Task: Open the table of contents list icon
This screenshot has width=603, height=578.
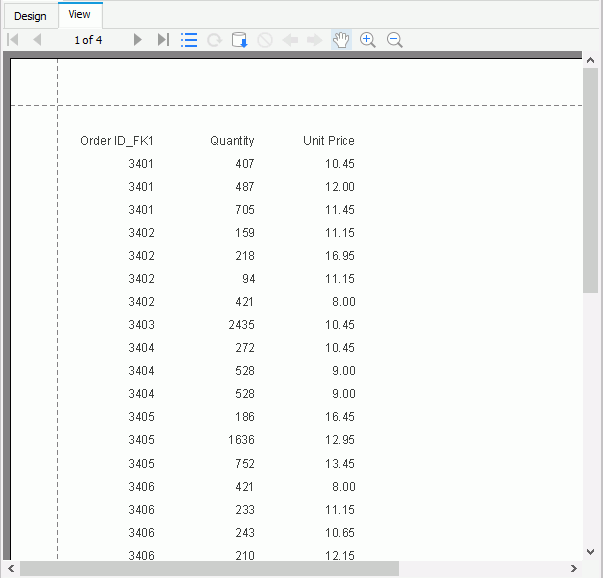Action: click(189, 40)
